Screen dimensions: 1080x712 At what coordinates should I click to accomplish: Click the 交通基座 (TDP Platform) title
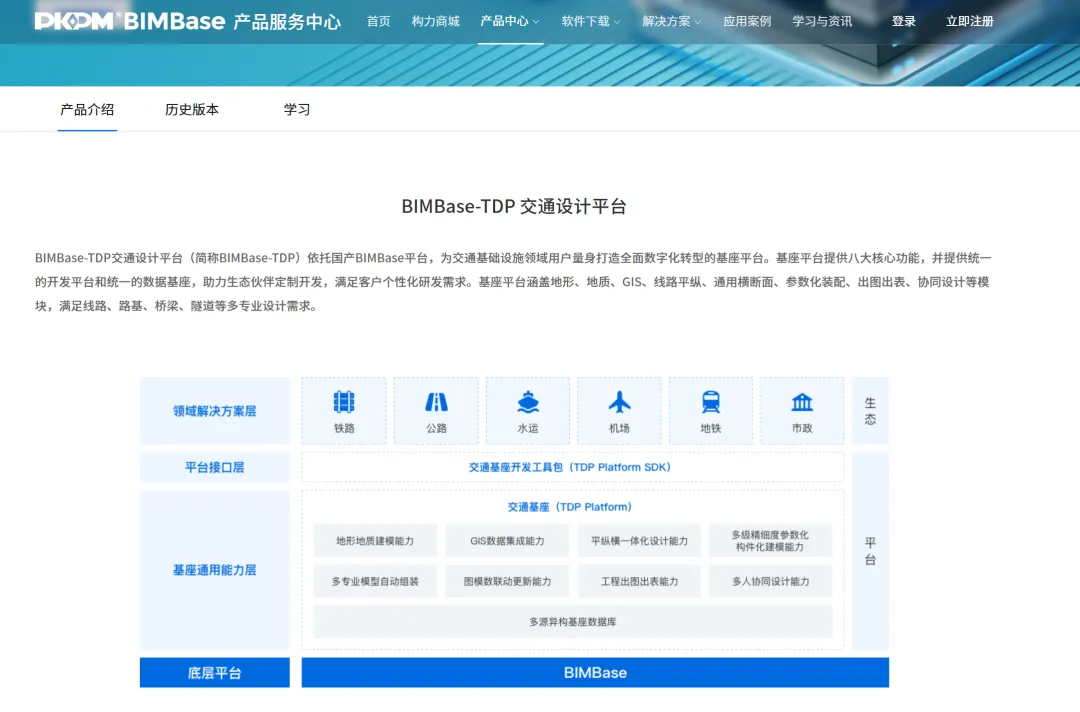(570, 507)
